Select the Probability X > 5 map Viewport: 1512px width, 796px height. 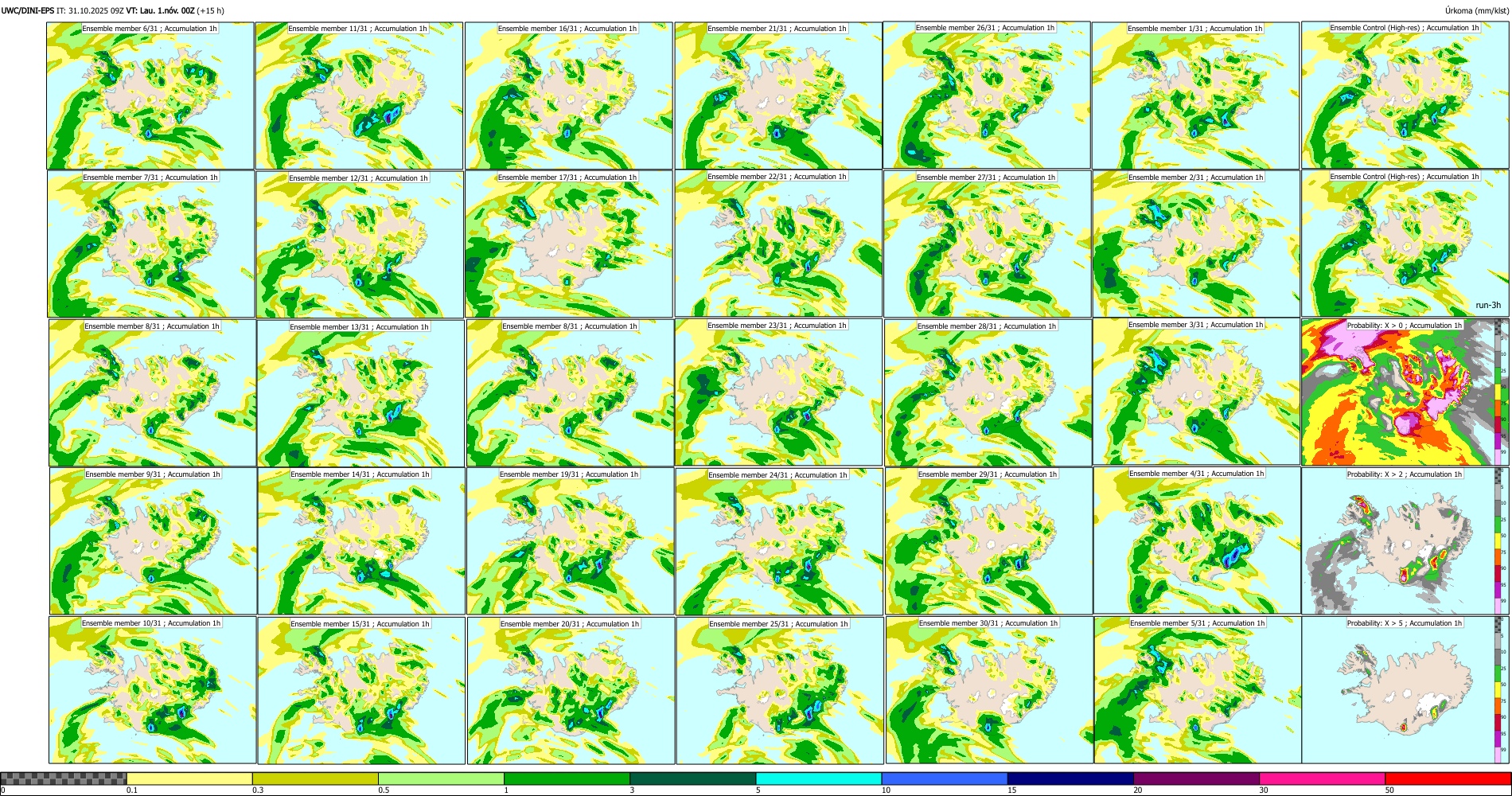point(1398,690)
